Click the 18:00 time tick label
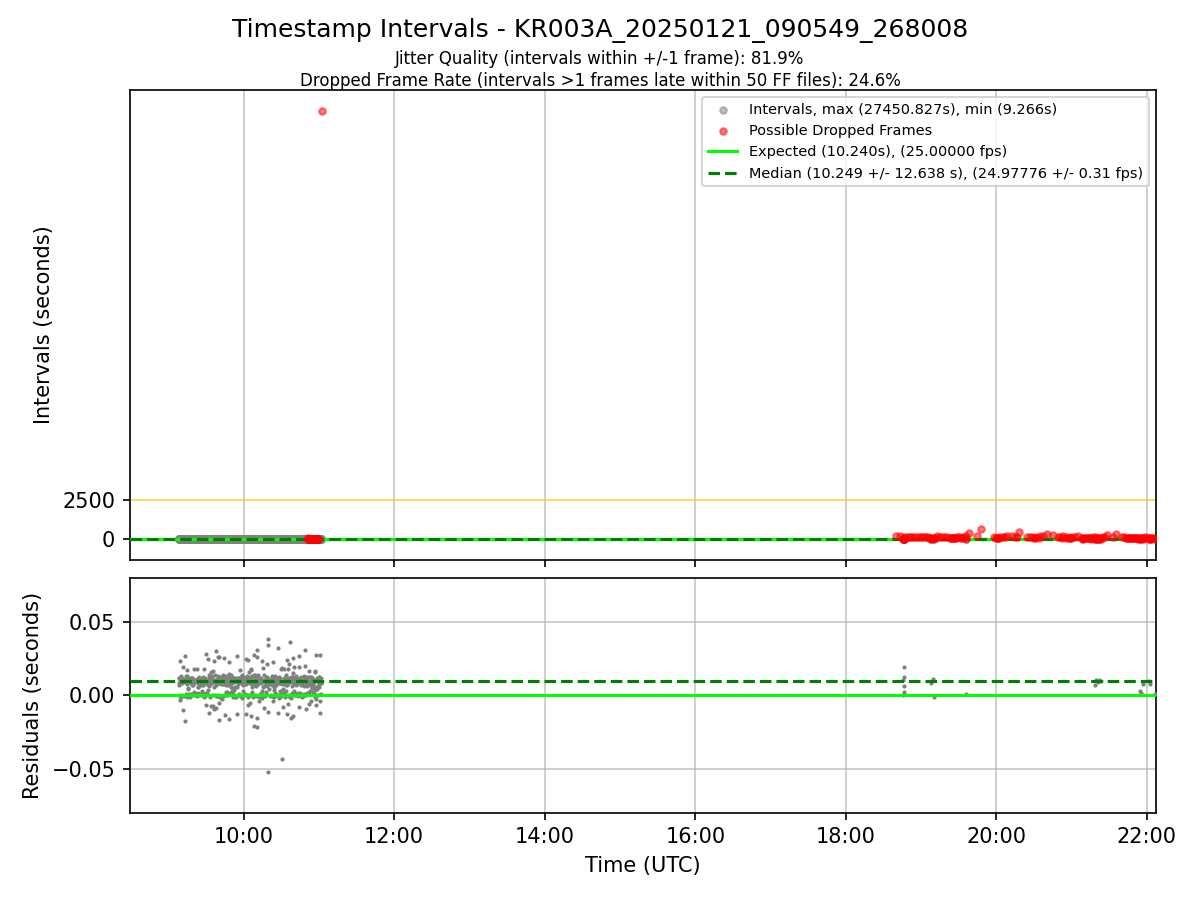Image resolution: width=1200 pixels, height=900 pixels. tap(846, 836)
